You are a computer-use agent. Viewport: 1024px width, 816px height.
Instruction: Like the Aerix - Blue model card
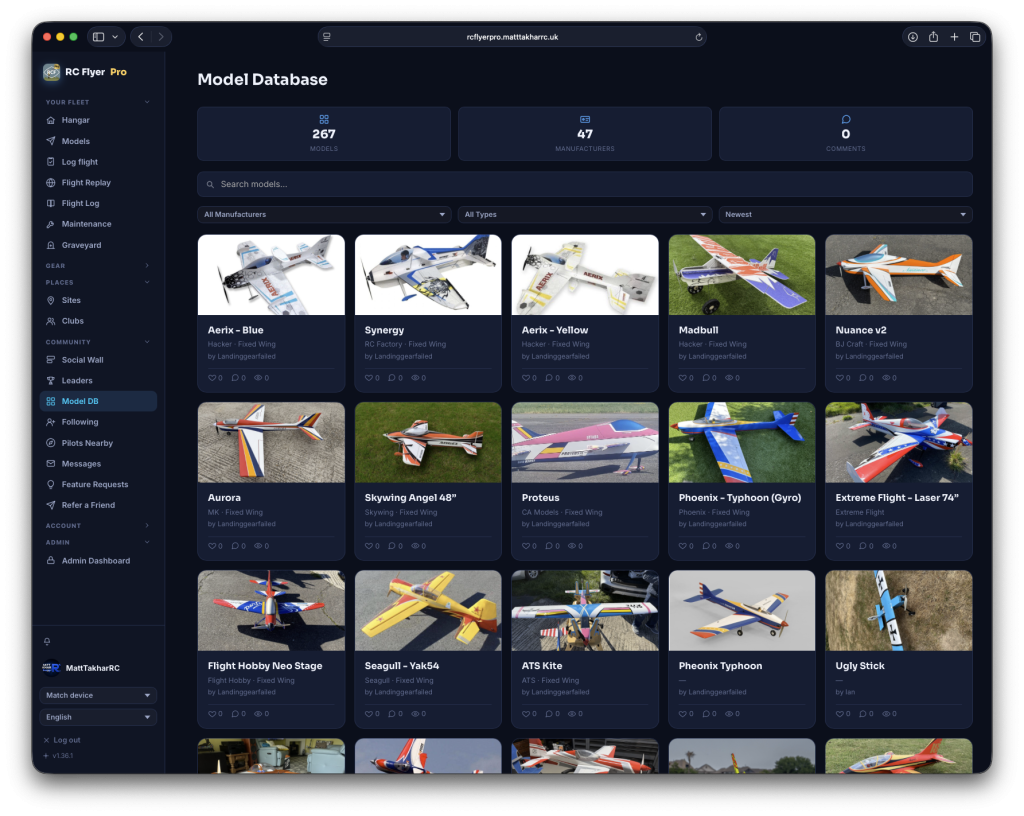click(215, 378)
